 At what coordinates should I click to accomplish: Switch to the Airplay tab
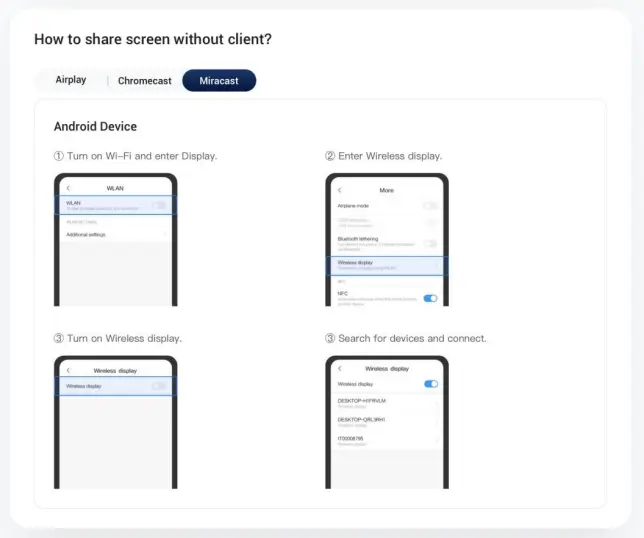[71, 80]
